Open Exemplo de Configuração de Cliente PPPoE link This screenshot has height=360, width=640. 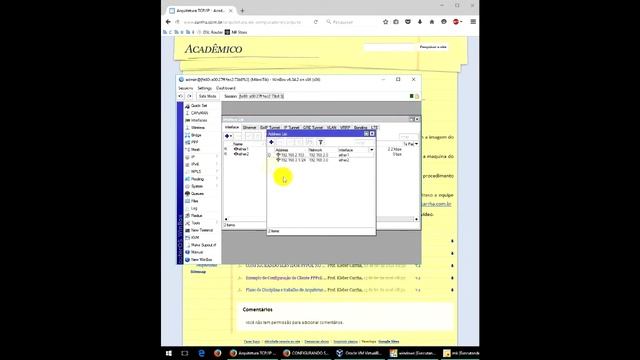coord(285,278)
